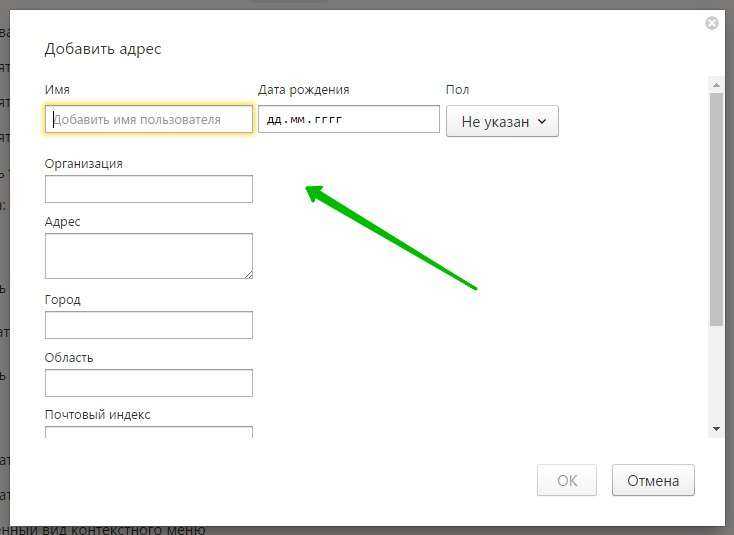Click the 'Город' label

63,300
